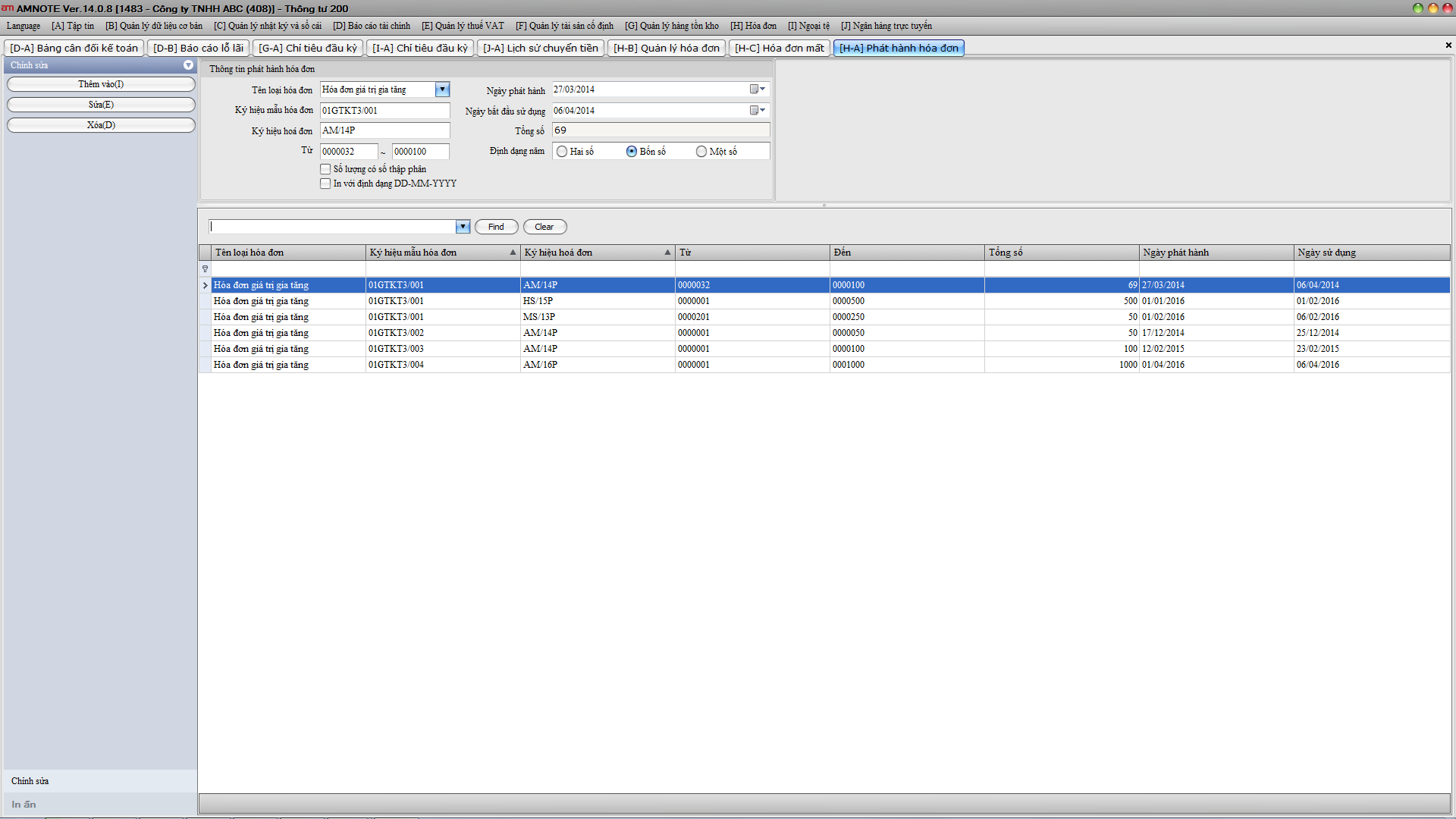Click the Thêm vào(I) button
This screenshot has height=819, width=1456.
(x=101, y=84)
